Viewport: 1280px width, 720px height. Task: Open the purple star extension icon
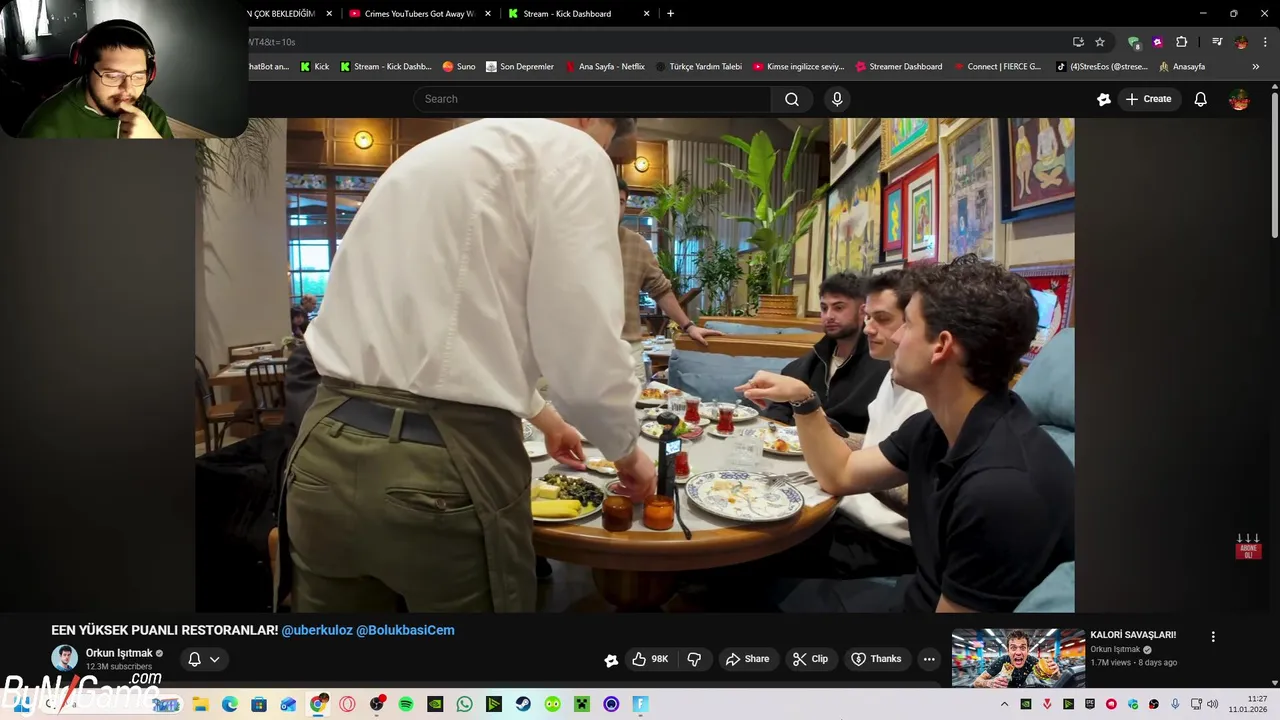[x=1158, y=42]
